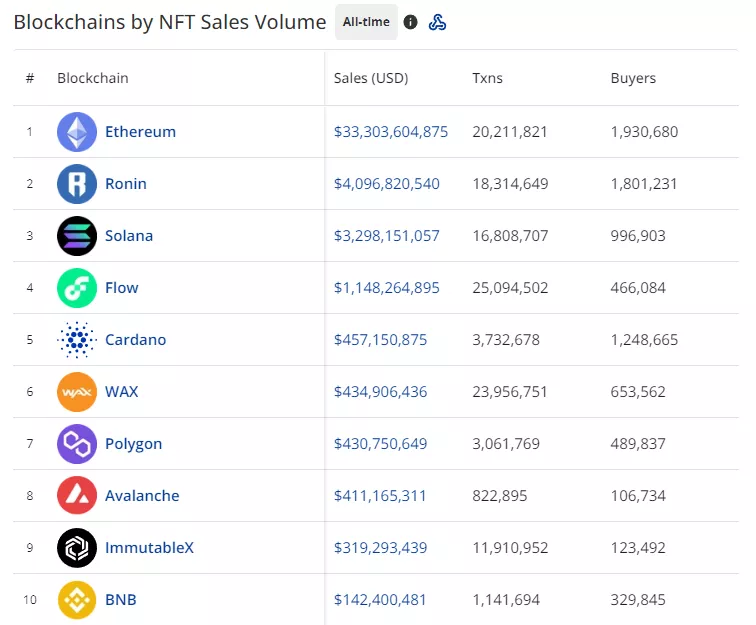Screen dimensions: 756x625
Task: Click the red Avalanche logo
Action: point(77,496)
